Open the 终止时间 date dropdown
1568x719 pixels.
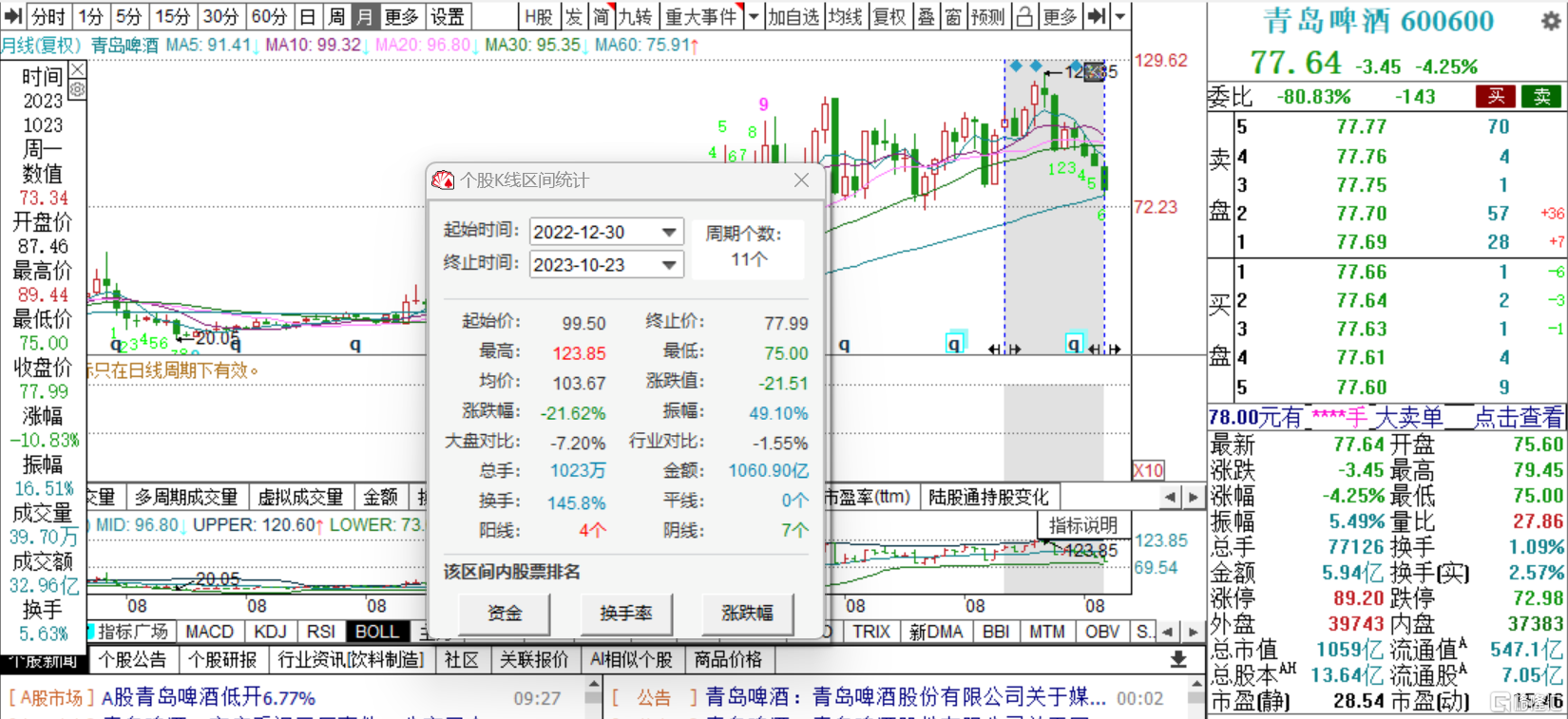[669, 265]
